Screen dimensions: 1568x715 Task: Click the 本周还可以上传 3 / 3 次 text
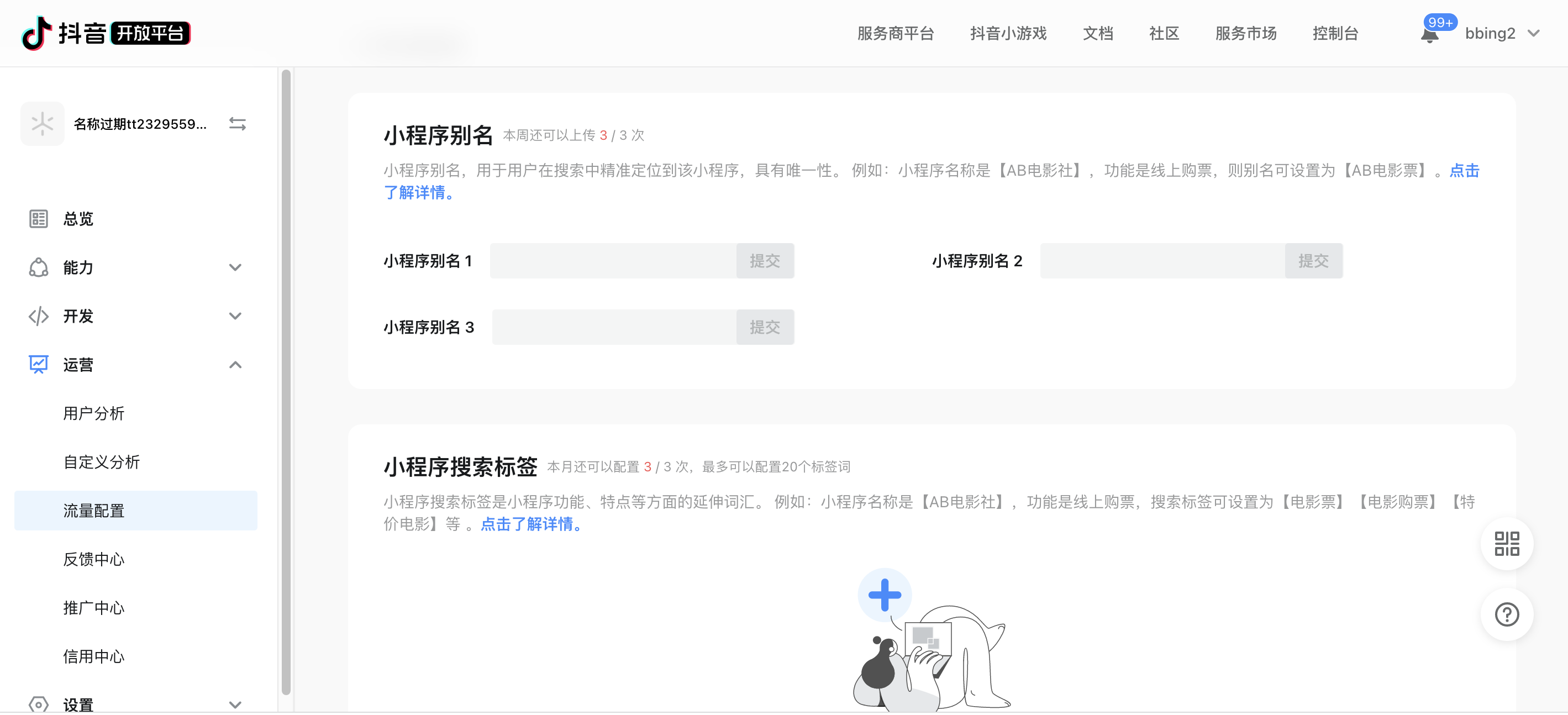(x=573, y=135)
